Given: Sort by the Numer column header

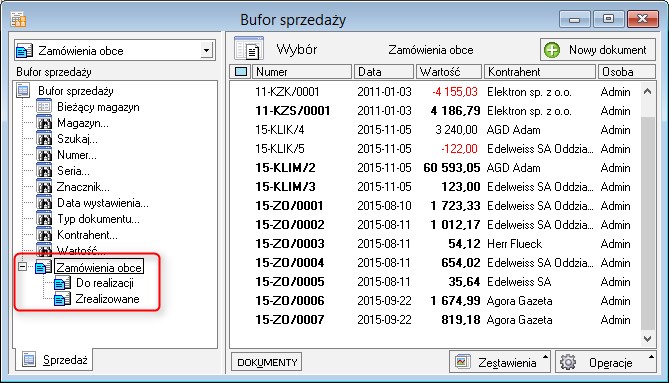Looking at the screenshot, I should (302, 72).
